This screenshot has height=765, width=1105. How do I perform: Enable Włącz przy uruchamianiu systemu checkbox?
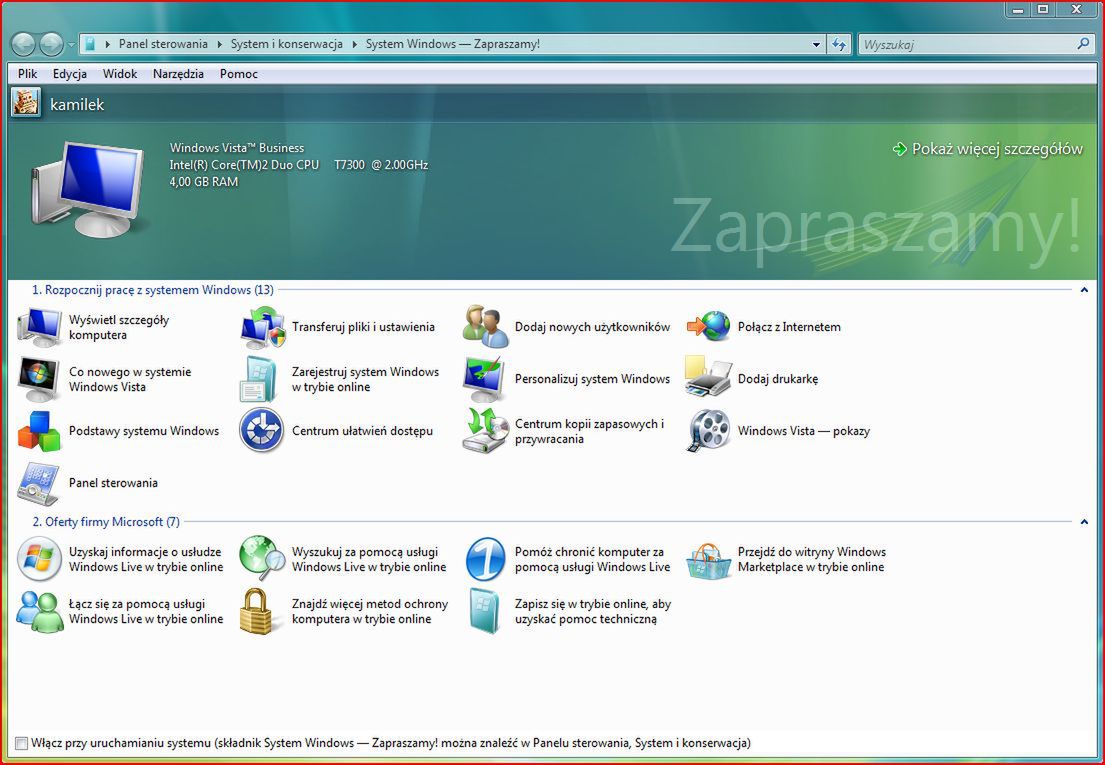coord(21,743)
